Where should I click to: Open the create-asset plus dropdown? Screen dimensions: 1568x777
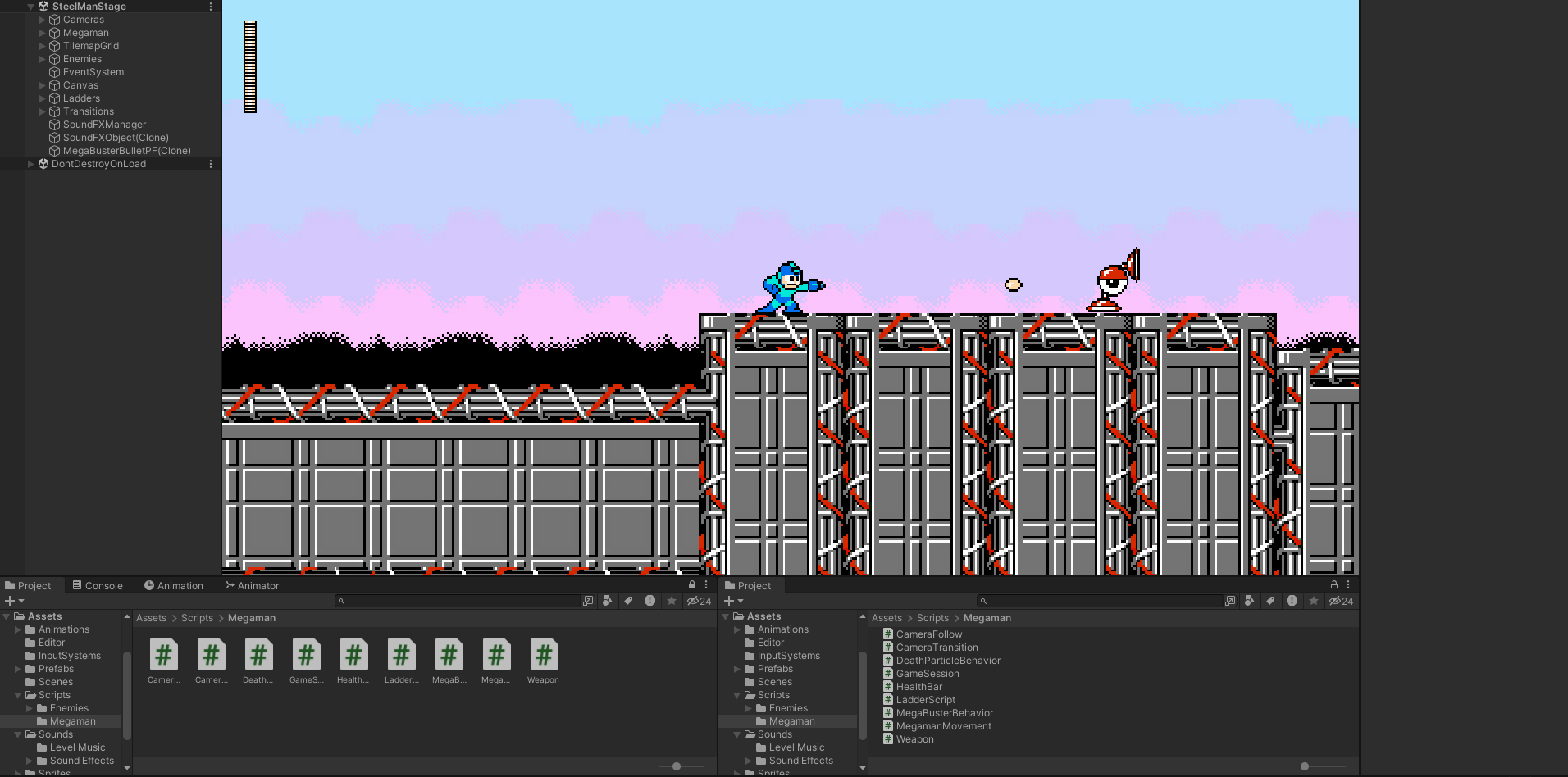(x=11, y=601)
